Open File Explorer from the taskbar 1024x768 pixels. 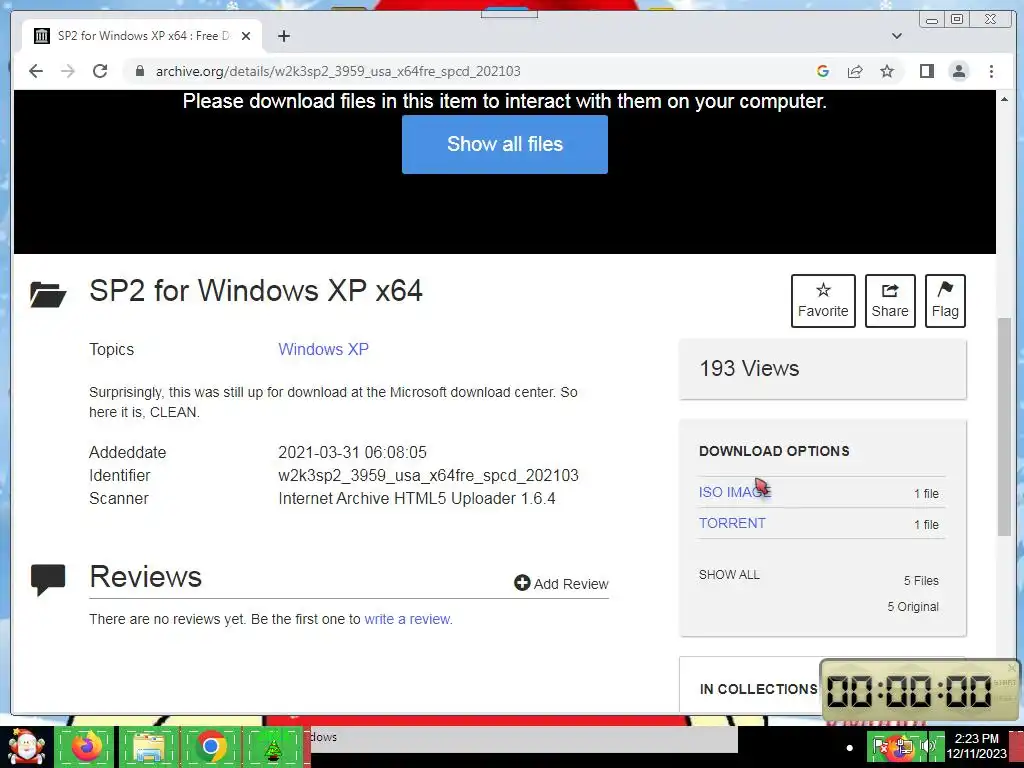click(x=149, y=746)
